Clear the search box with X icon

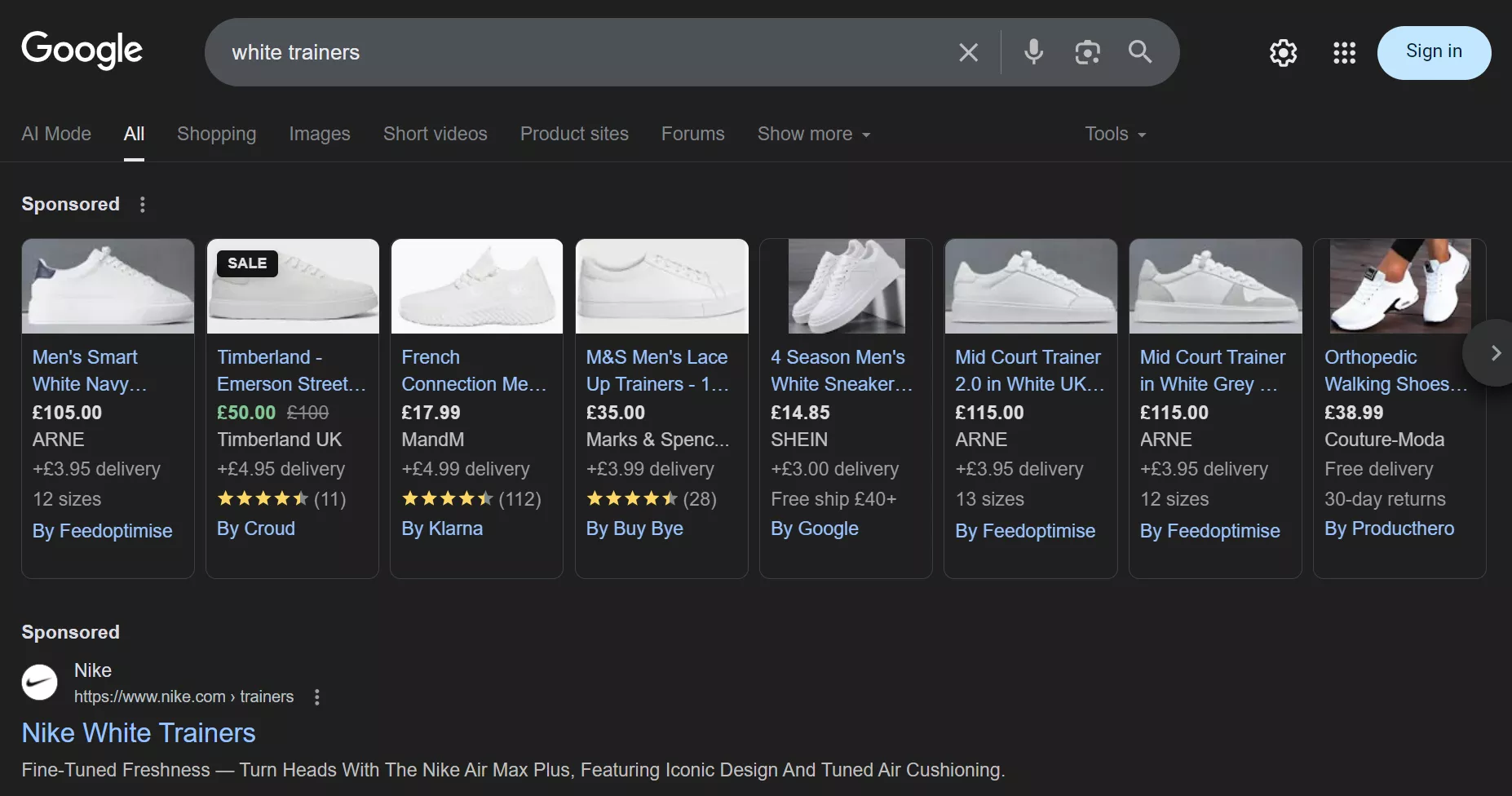968,52
